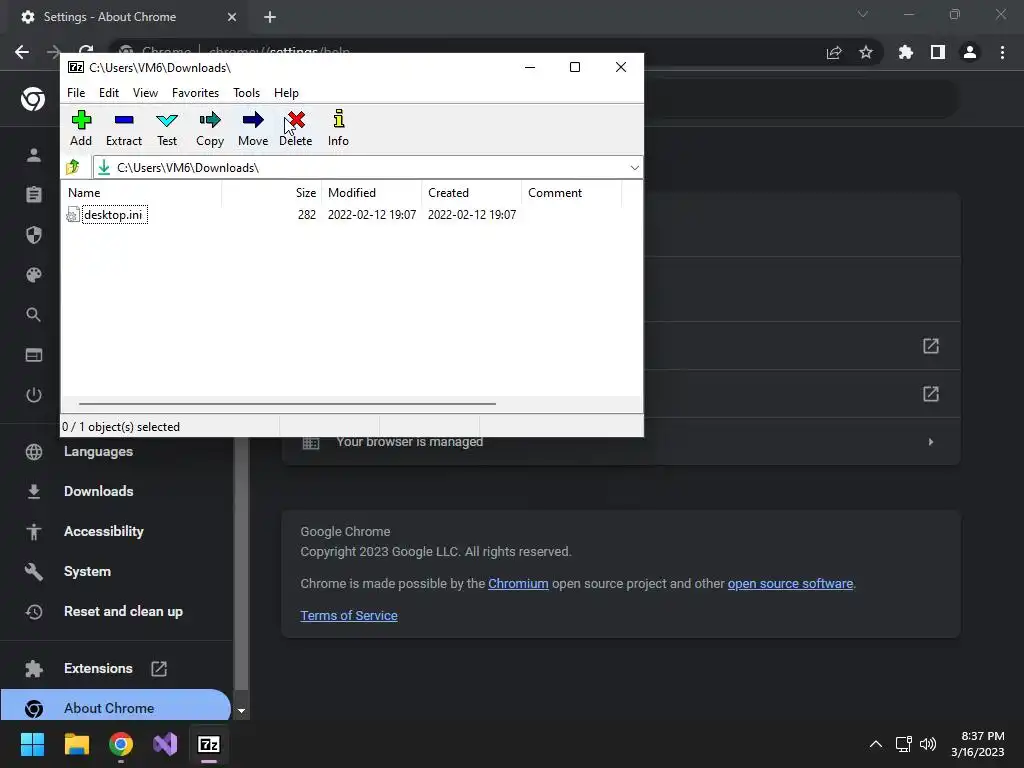Click the Chromium link in the About page

pos(518,583)
